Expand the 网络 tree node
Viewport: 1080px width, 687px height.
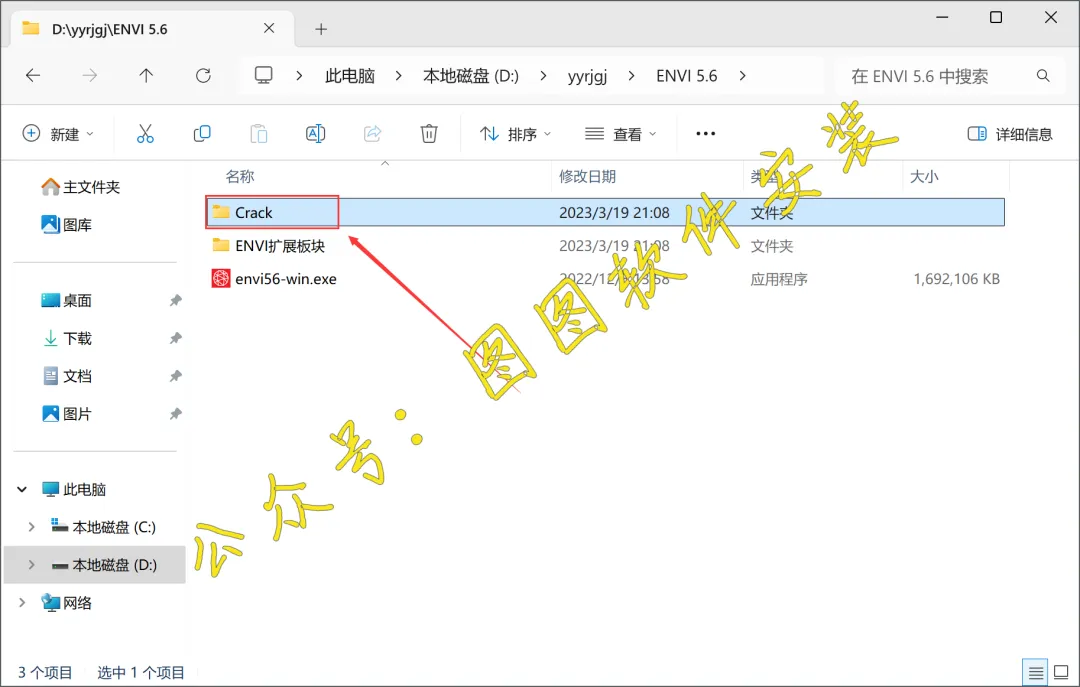22,603
